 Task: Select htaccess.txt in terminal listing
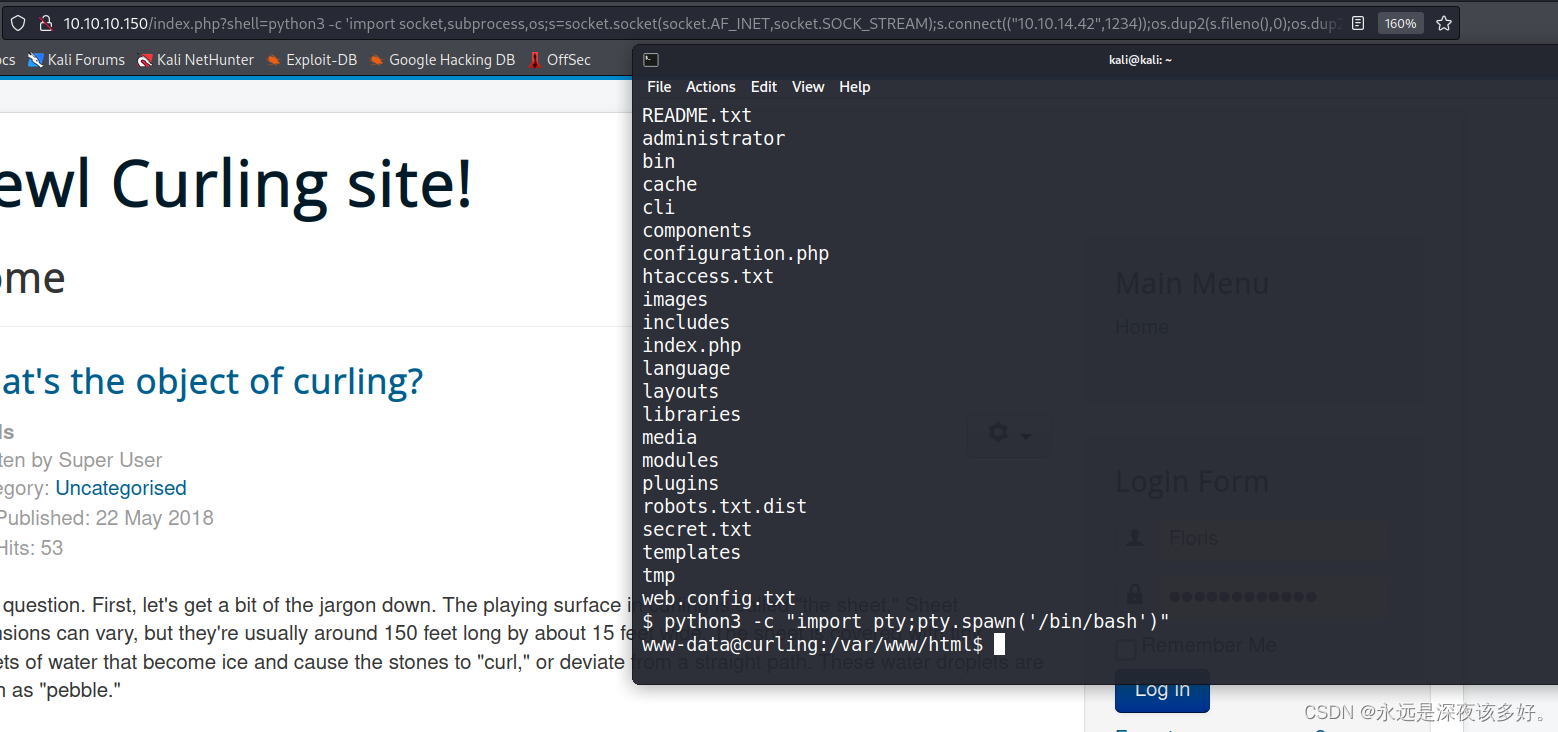click(x=708, y=276)
